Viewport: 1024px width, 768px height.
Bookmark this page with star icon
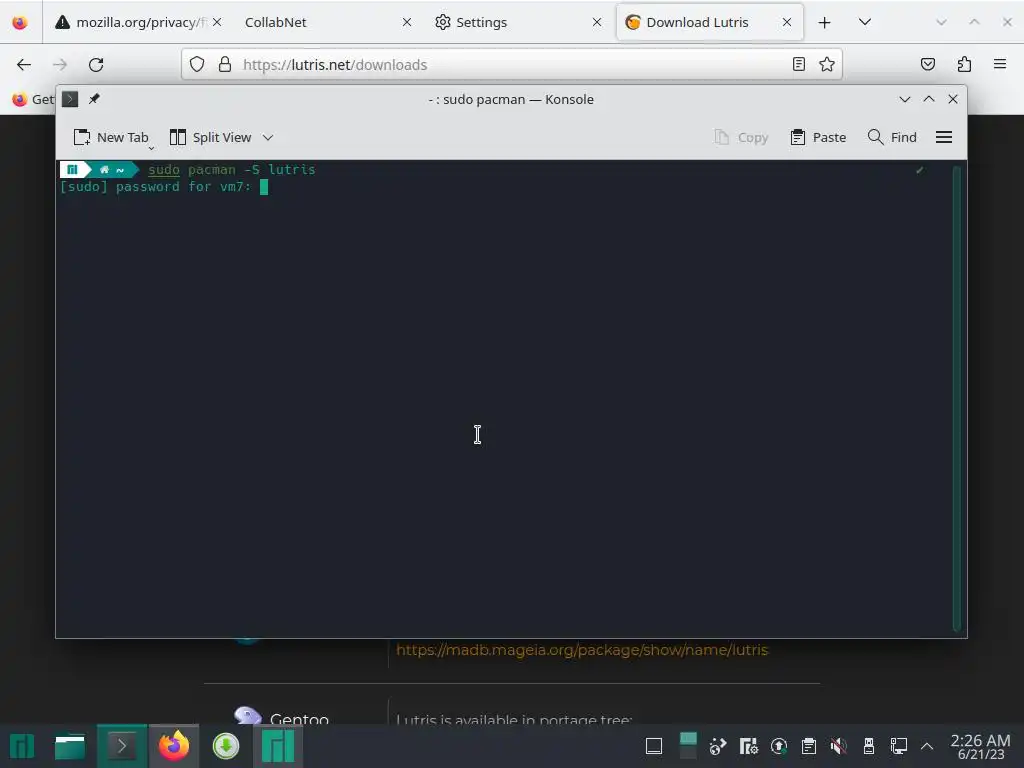click(827, 64)
